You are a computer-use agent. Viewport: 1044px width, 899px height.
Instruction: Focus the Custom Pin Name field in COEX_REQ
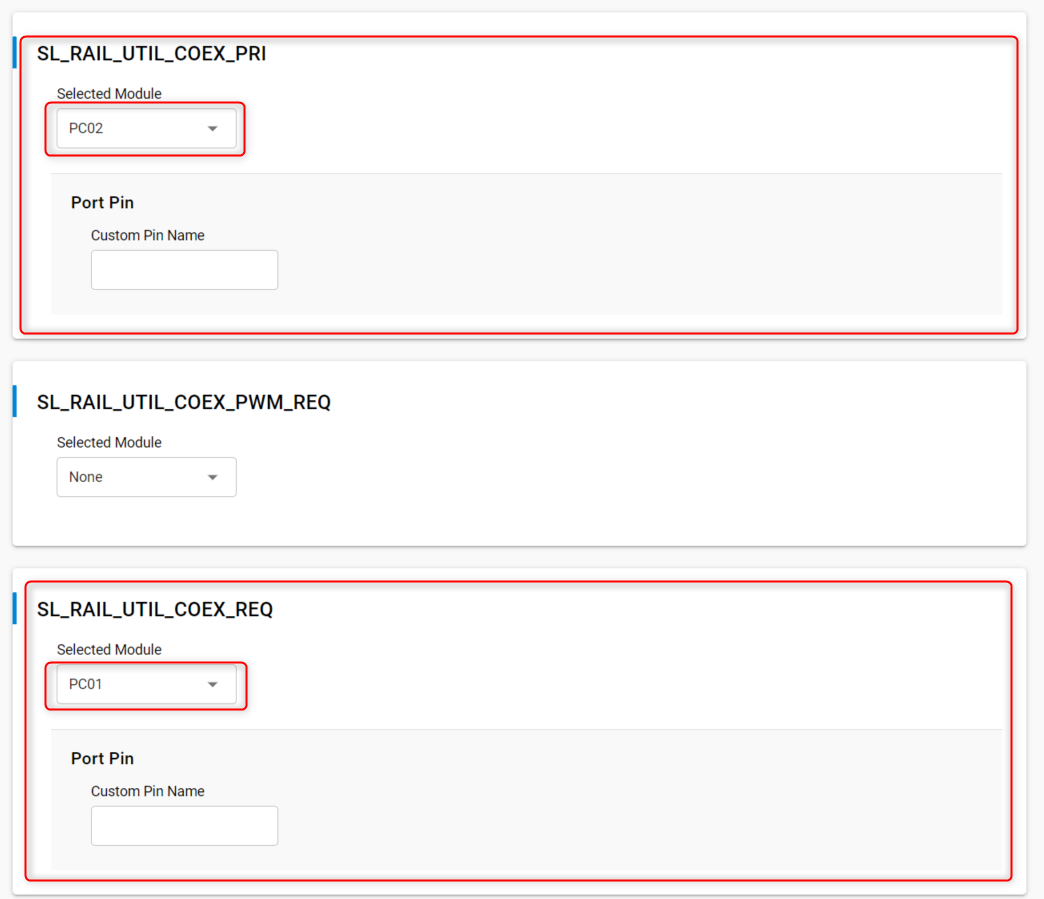184,826
